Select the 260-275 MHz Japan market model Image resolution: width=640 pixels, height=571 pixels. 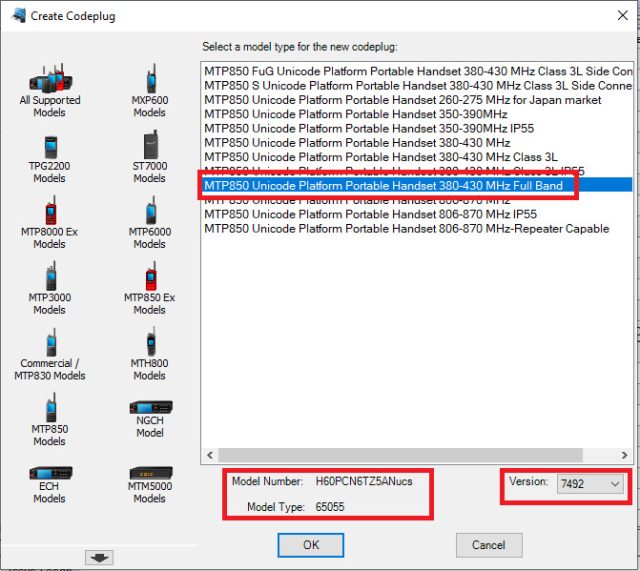pos(418,100)
